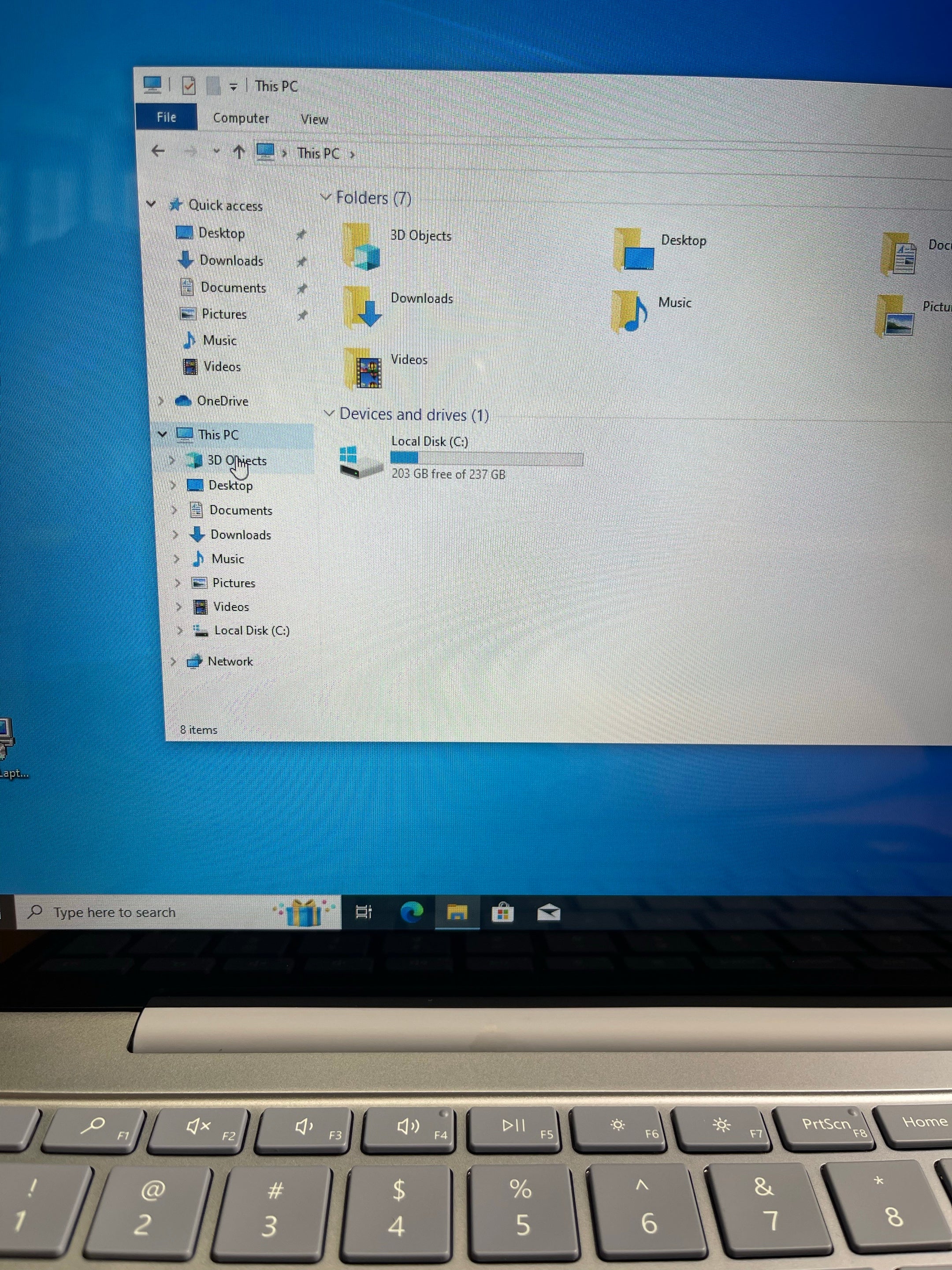952x1270 pixels.
Task: Unpin Pictures from Quick access pin icon
Action: tap(302, 315)
